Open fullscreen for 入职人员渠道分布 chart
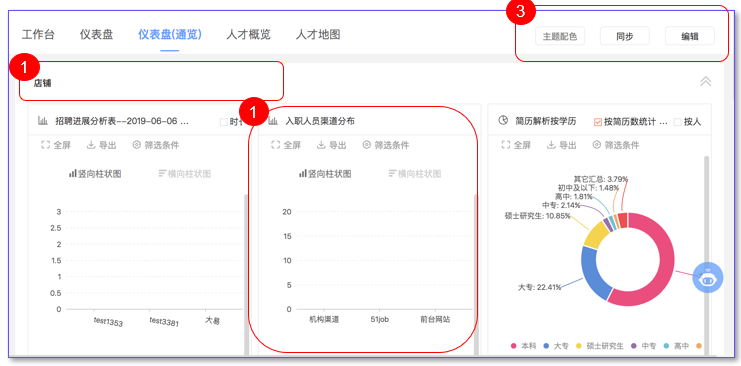Viewport: 741px width, 366px height. [286, 145]
